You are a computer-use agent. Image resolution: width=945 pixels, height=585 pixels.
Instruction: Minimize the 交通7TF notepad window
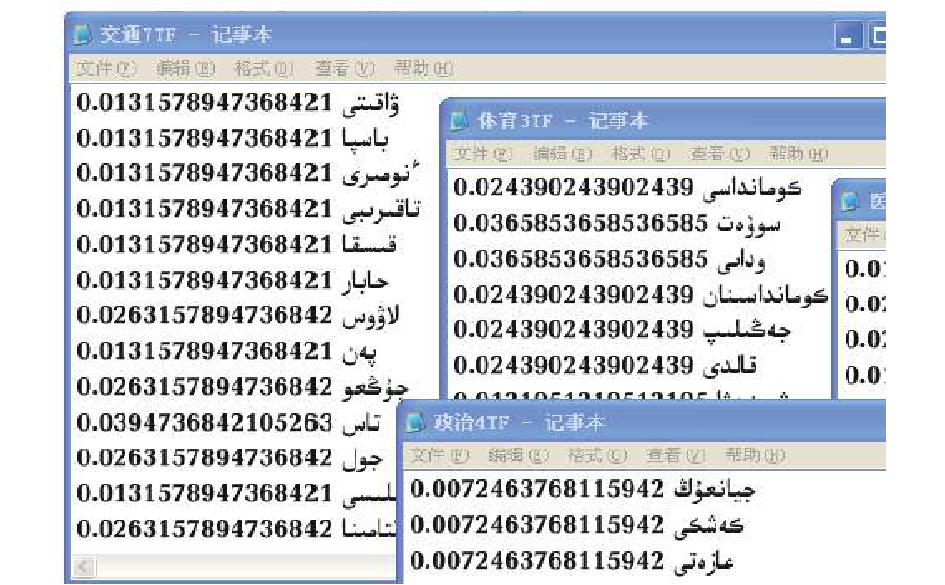click(848, 37)
